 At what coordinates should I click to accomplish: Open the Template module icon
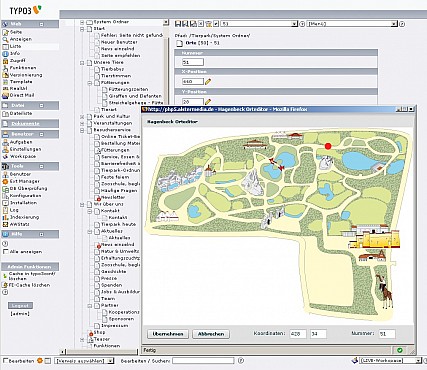[x=5, y=82]
